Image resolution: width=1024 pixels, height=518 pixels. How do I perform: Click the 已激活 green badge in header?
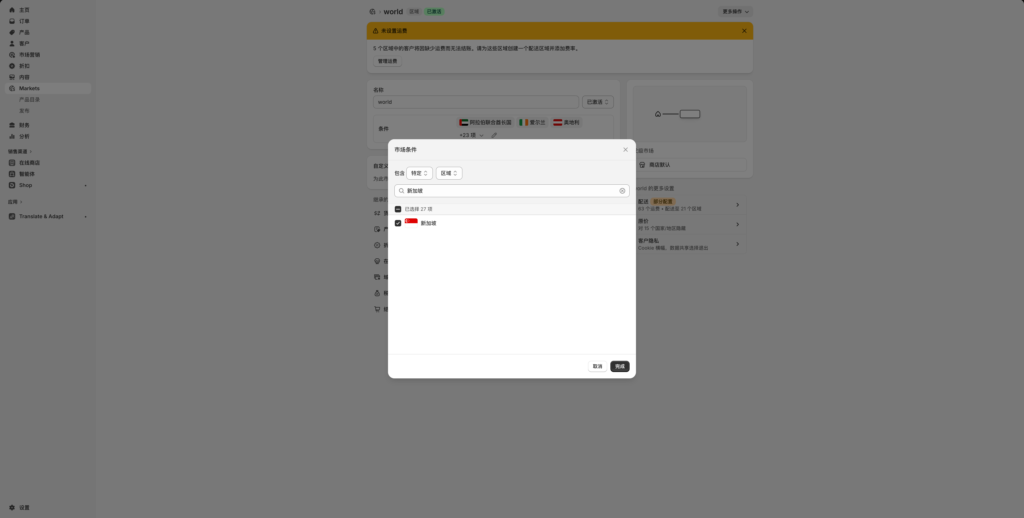(434, 12)
